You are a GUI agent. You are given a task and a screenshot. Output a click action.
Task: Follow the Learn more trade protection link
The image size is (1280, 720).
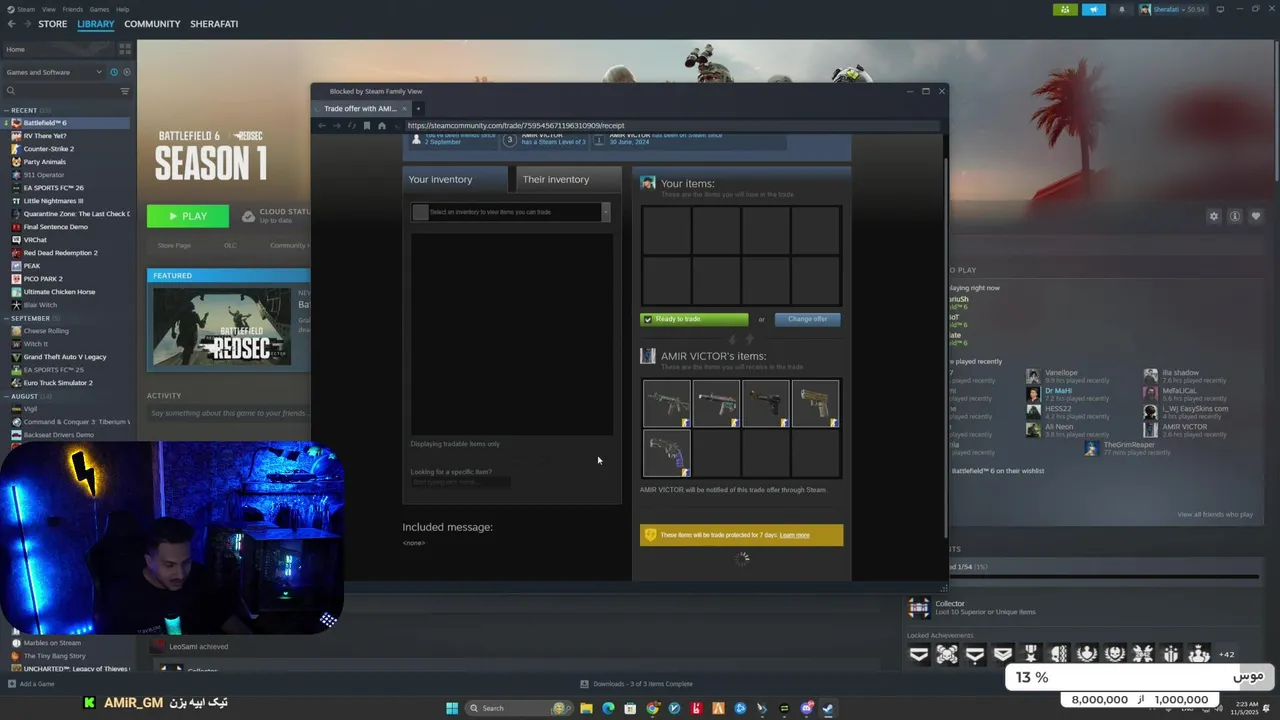click(795, 535)
